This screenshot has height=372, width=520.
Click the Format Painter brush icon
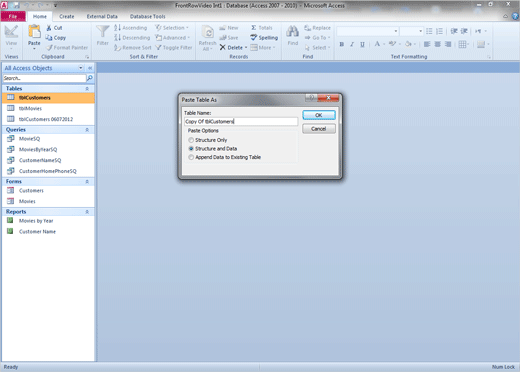(49, 48)
